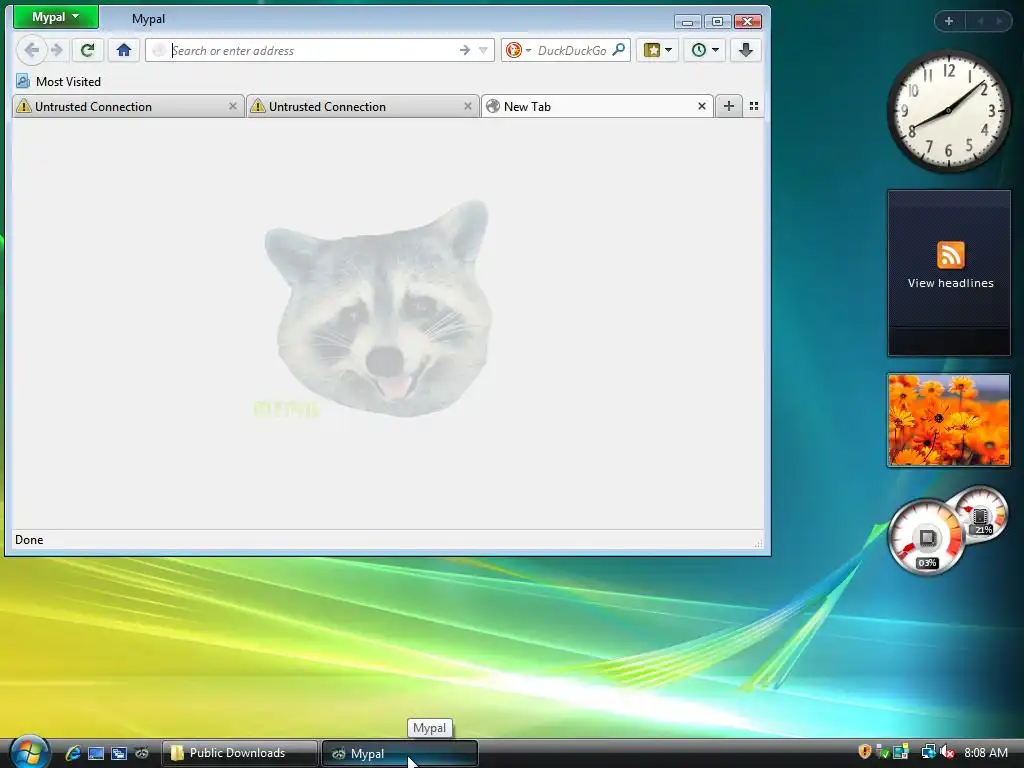Click the green checkmark tray icon
This screenshot has height=768, width=1024.
[882, 752]
